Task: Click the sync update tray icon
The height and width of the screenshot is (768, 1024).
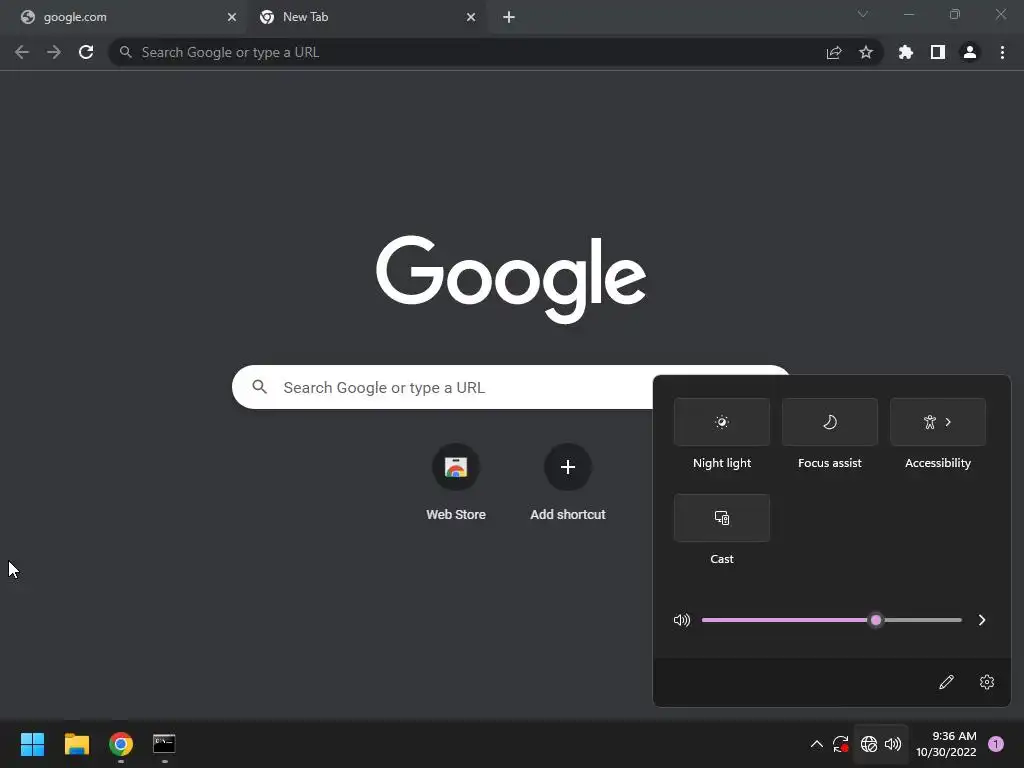Action: coord(840,744)
